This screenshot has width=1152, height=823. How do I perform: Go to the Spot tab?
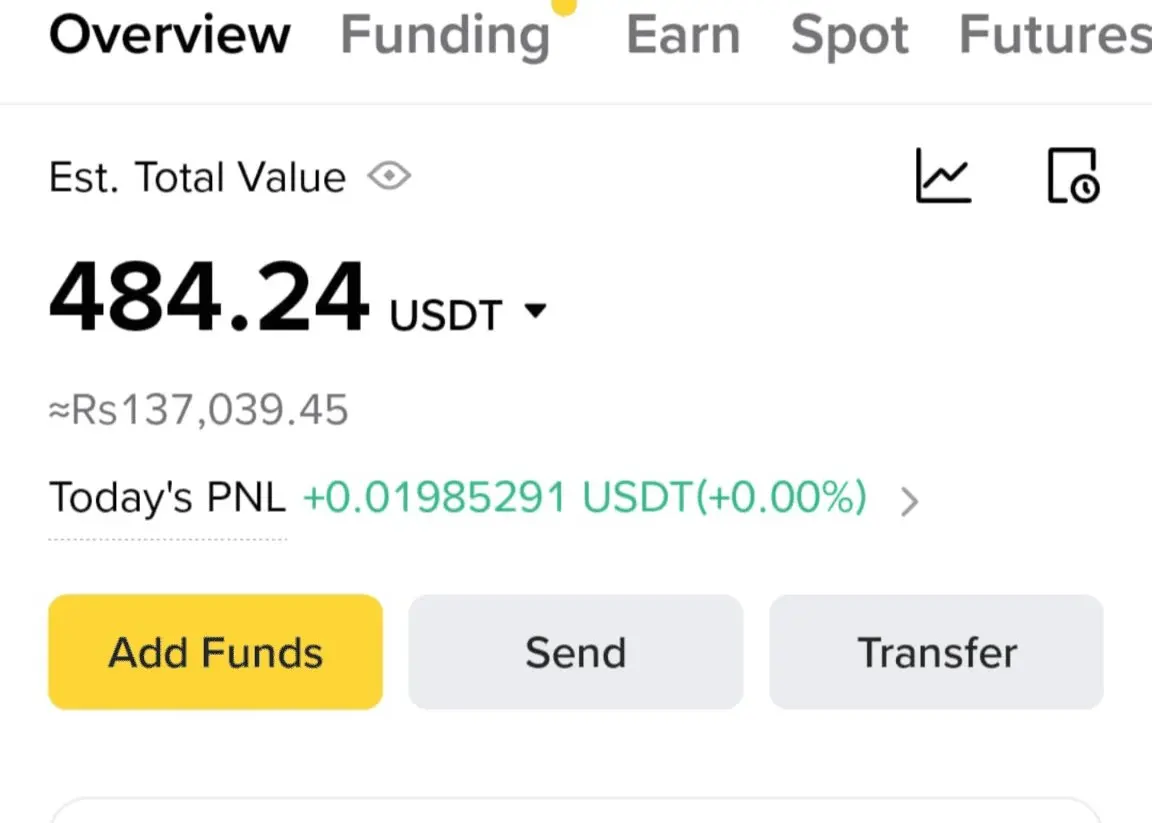pos(849,36)
